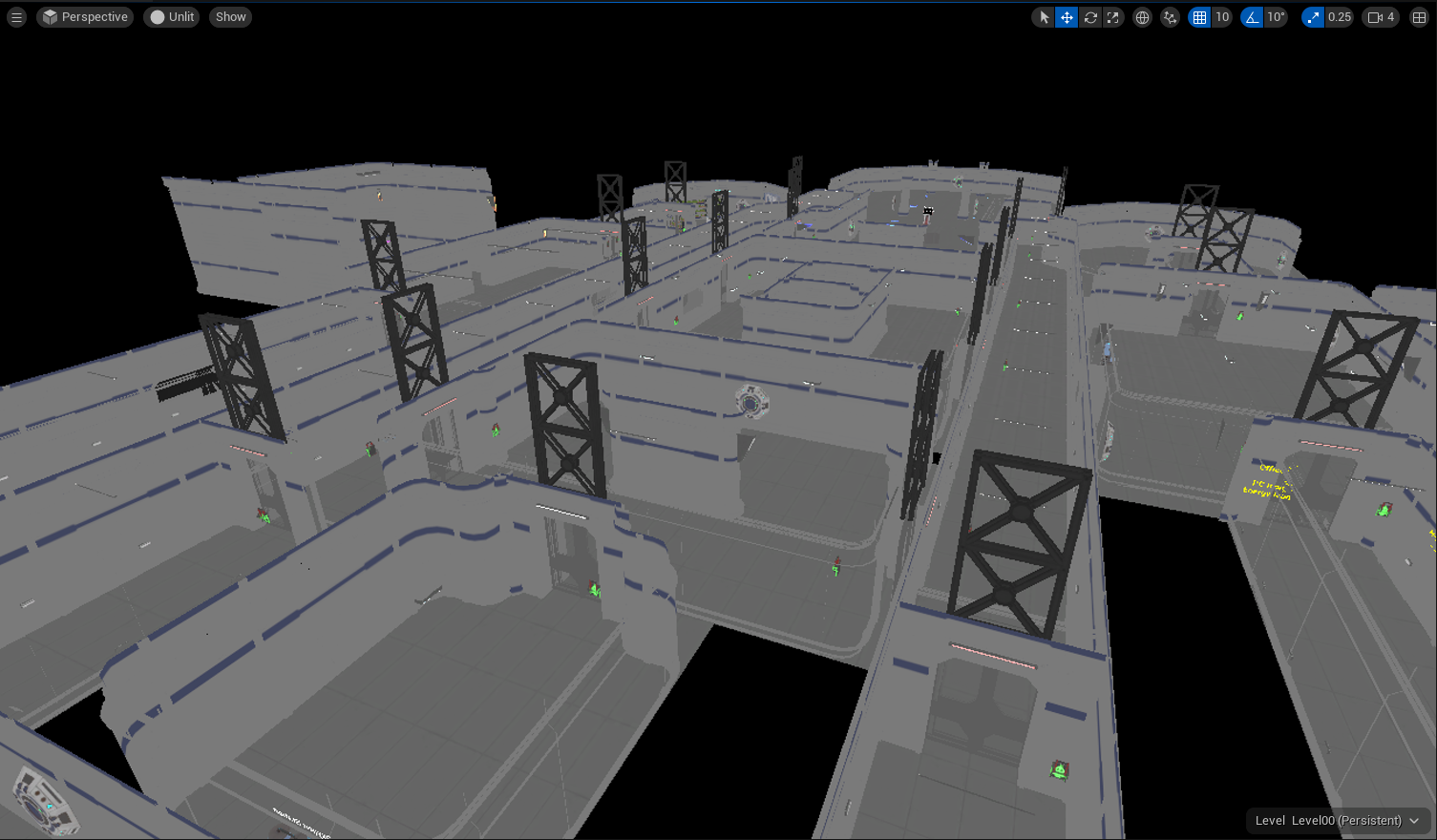Open the 10° rotation snap value
The height and width of the screenshot is (840, 1437).
[1276, 17]
